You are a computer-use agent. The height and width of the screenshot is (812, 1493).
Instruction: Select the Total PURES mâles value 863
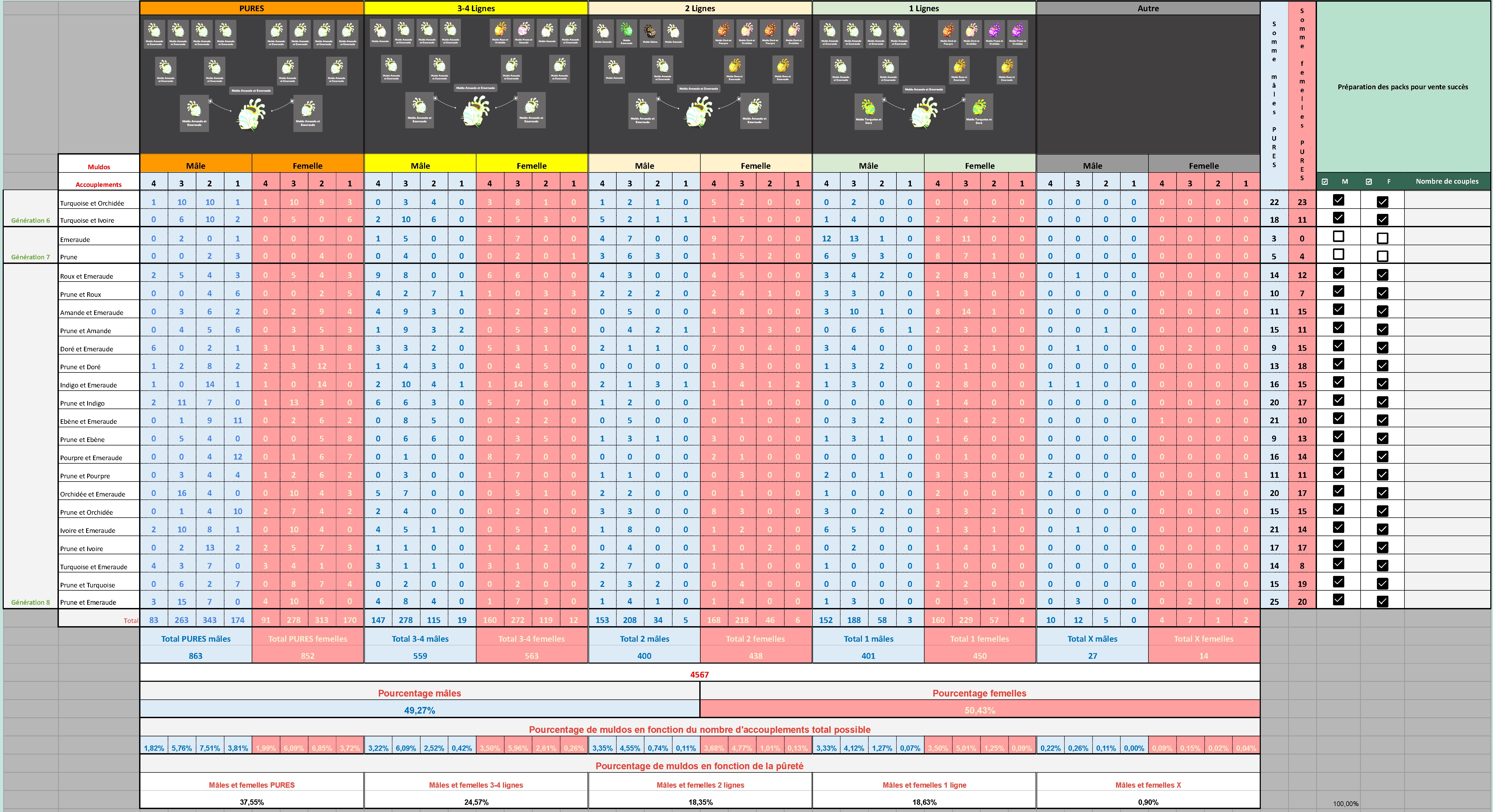[195, 656]
